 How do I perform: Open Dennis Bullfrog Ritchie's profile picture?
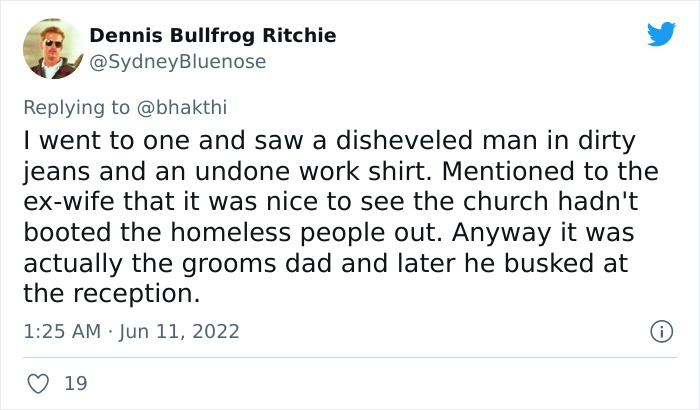click(x=51, y=47)
